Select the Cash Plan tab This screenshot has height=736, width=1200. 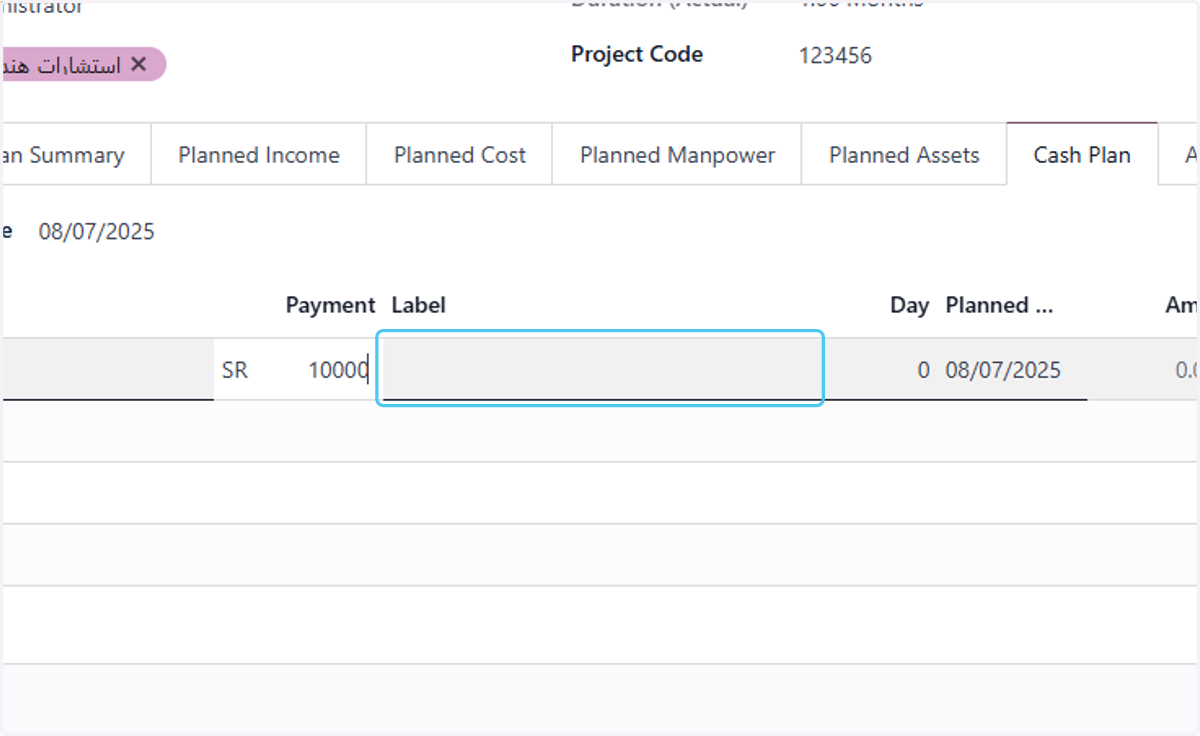point(1082,155)
